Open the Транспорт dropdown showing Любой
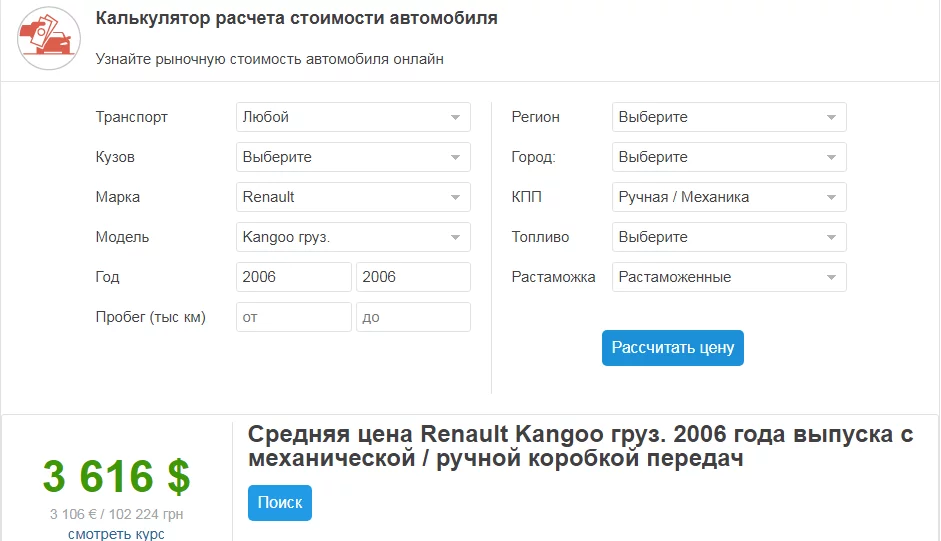The width and height of the screenshot is (941, 541). (x=353, y=117)
